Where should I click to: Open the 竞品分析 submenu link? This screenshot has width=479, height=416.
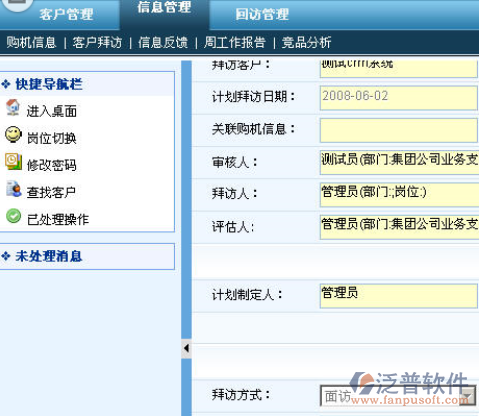click(306, 43)
